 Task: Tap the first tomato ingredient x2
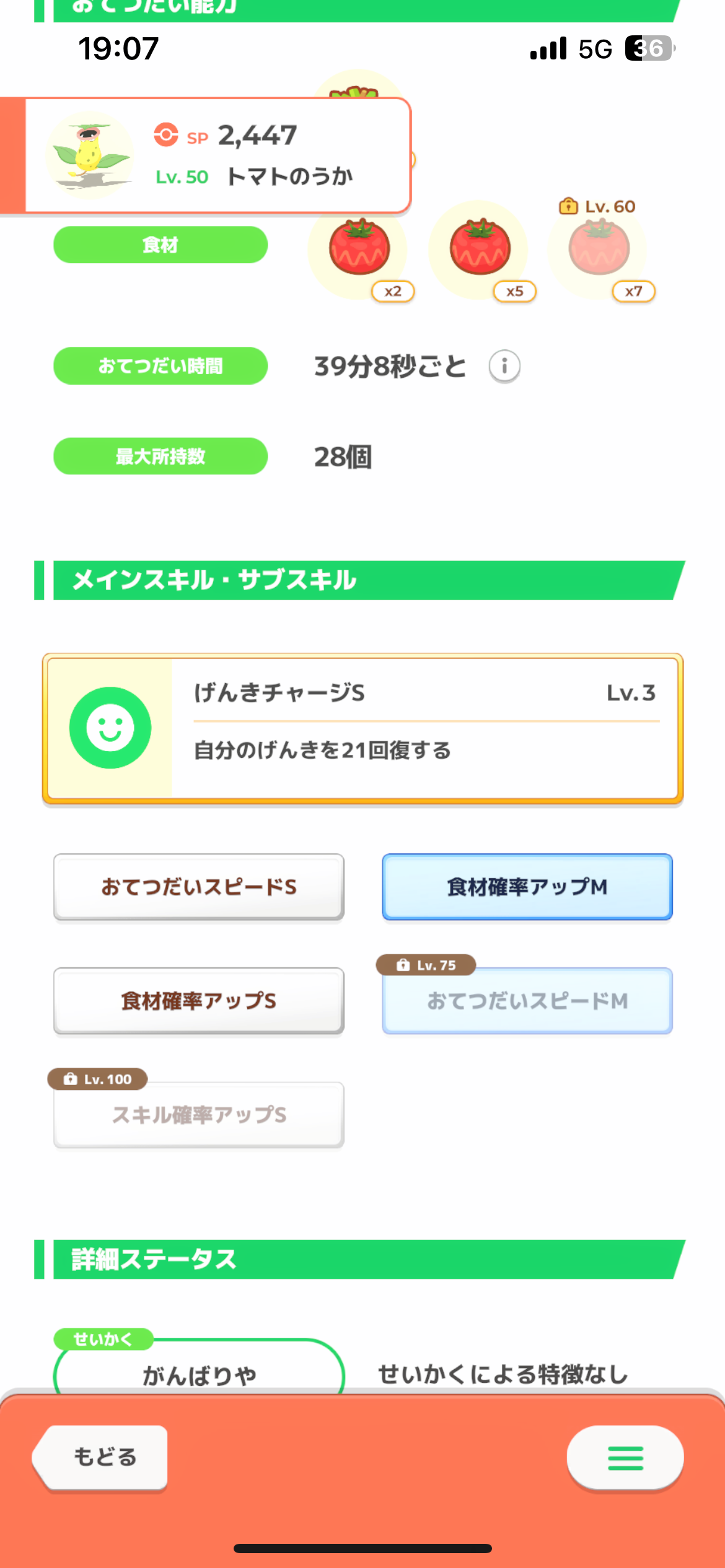coord(359,250)
